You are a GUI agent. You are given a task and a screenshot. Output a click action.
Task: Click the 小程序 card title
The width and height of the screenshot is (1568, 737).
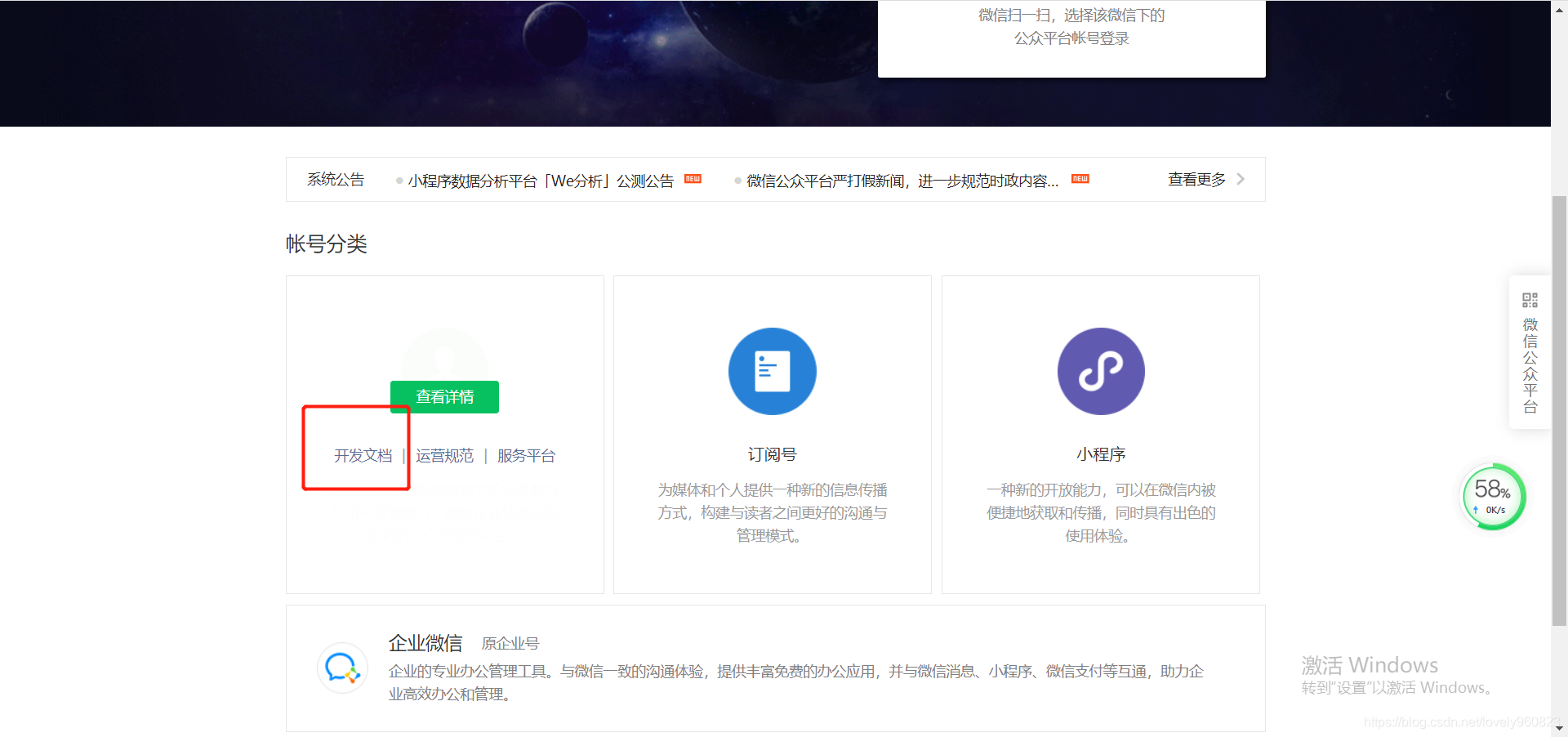(1101, 454)
